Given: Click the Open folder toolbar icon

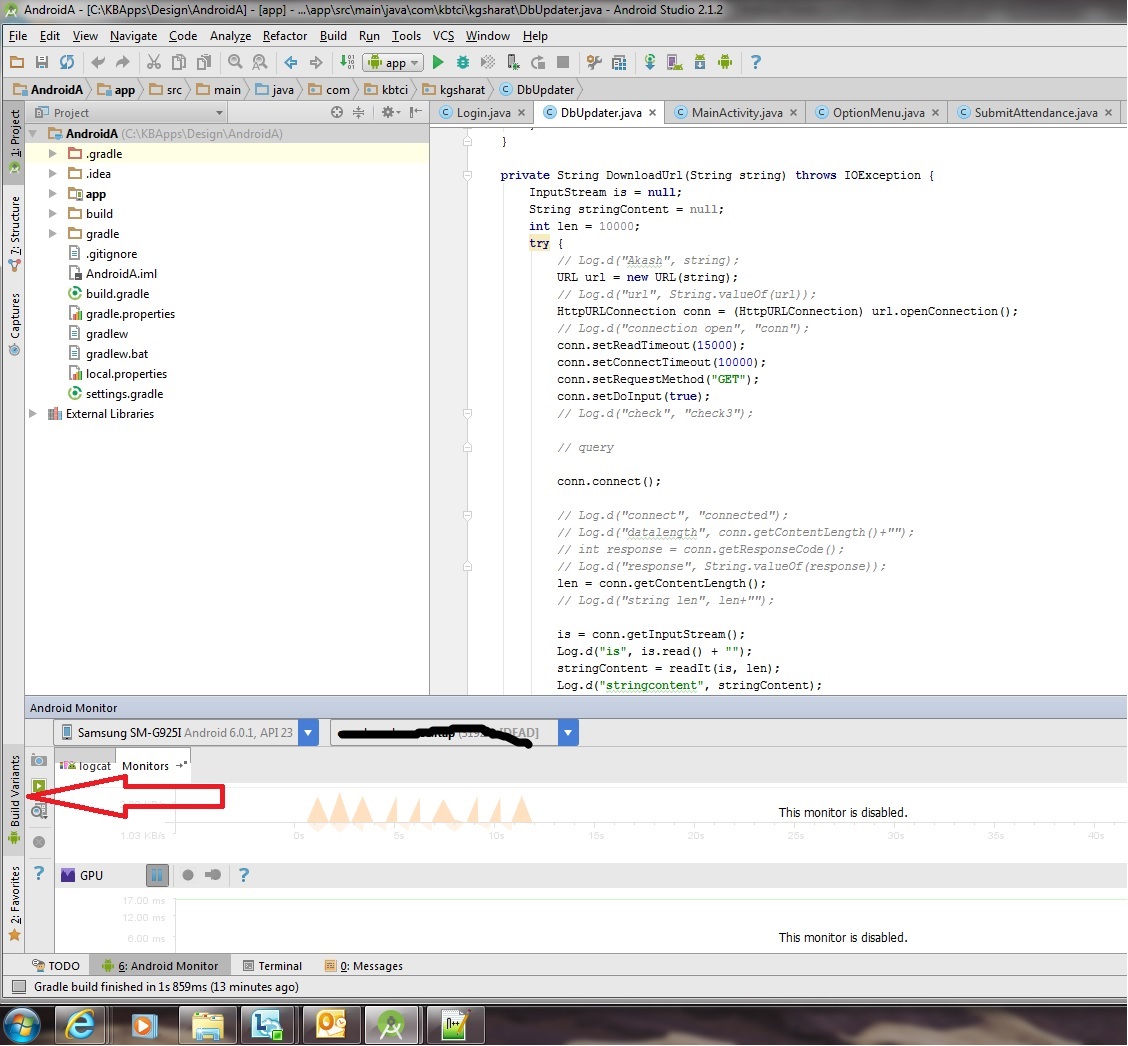Looking at the screenshot, I should tap(17, 63).
